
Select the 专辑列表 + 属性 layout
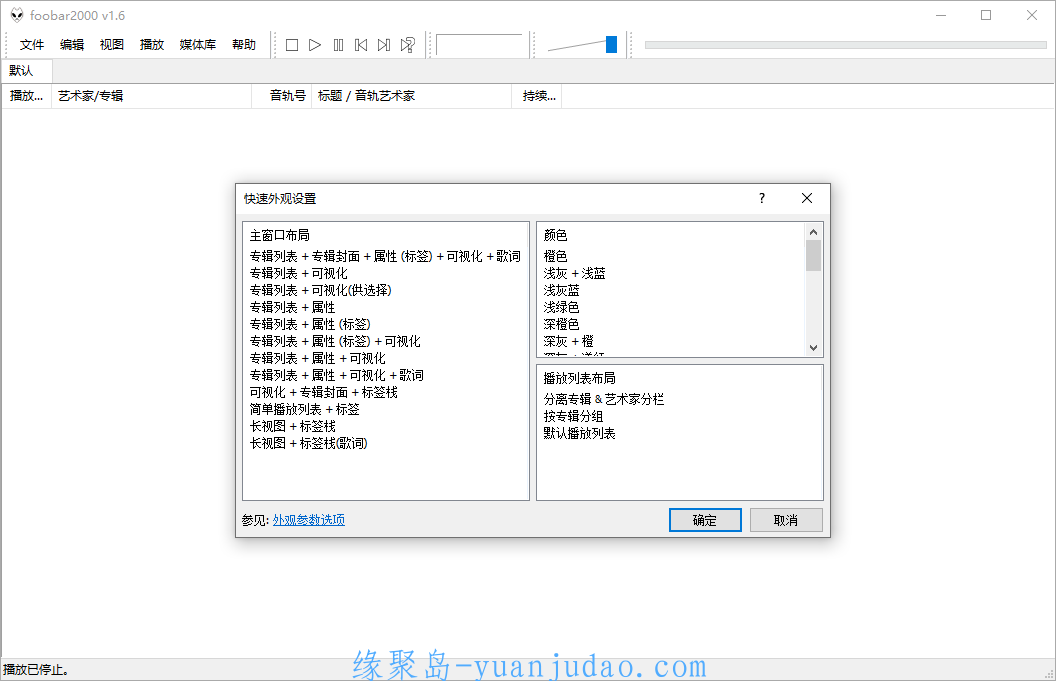click(x=292, y=307)
